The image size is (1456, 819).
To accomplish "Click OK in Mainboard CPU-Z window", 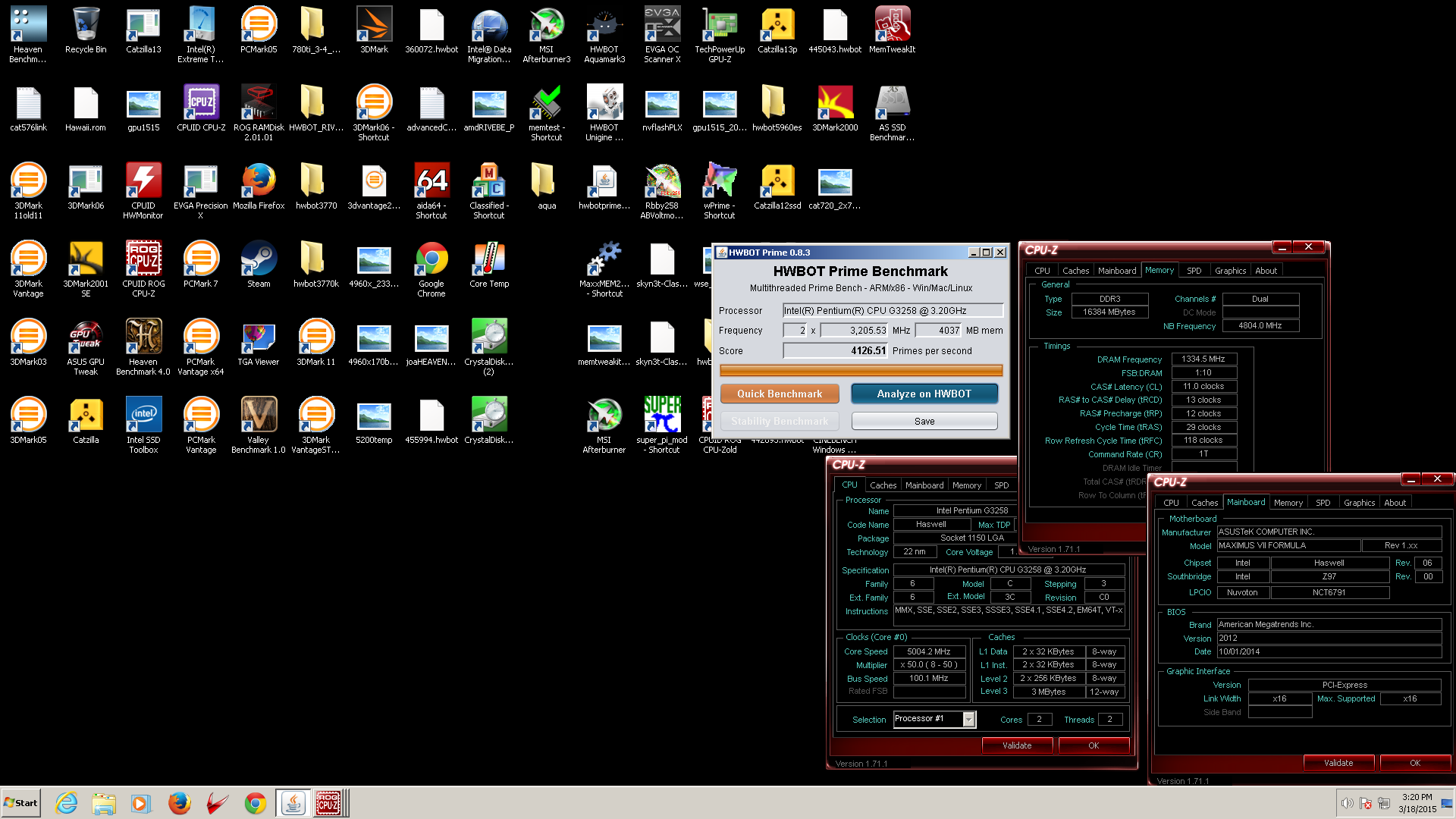I will click(1414, 763).
